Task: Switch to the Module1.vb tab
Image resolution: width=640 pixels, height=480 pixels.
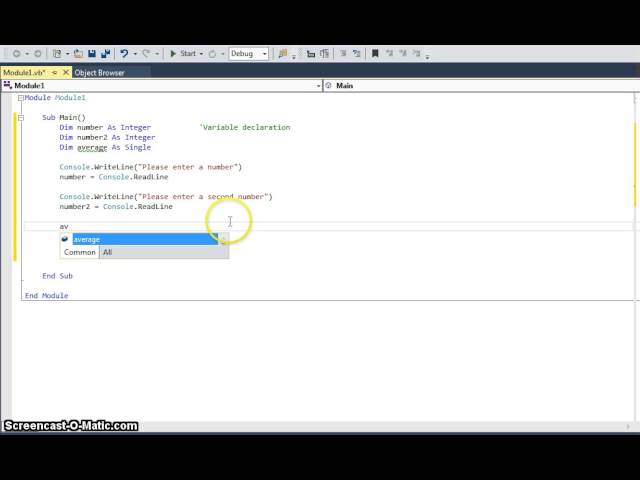Action: (x=24, y=73)
